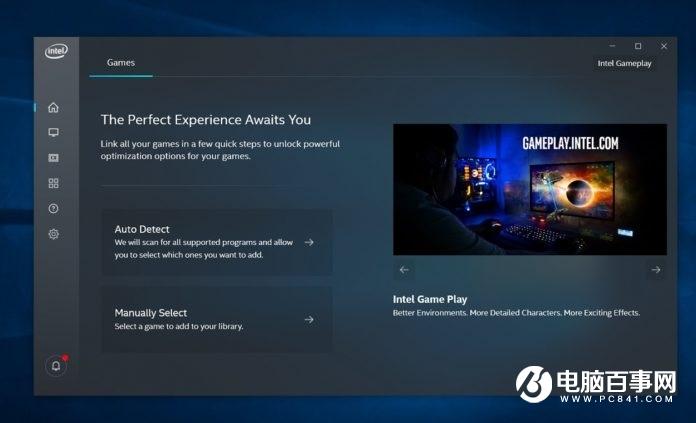The image size is (696, 423).
Task: Click the arrow beside Auto Detect
Action: tap(309, 242)
